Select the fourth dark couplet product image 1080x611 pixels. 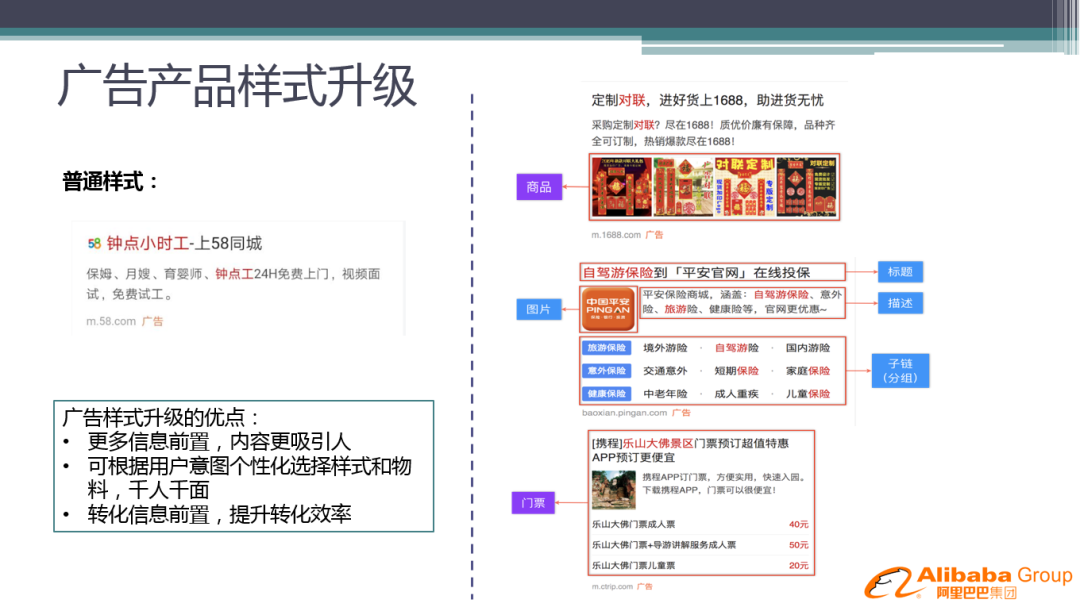click(x=807, y=187)
